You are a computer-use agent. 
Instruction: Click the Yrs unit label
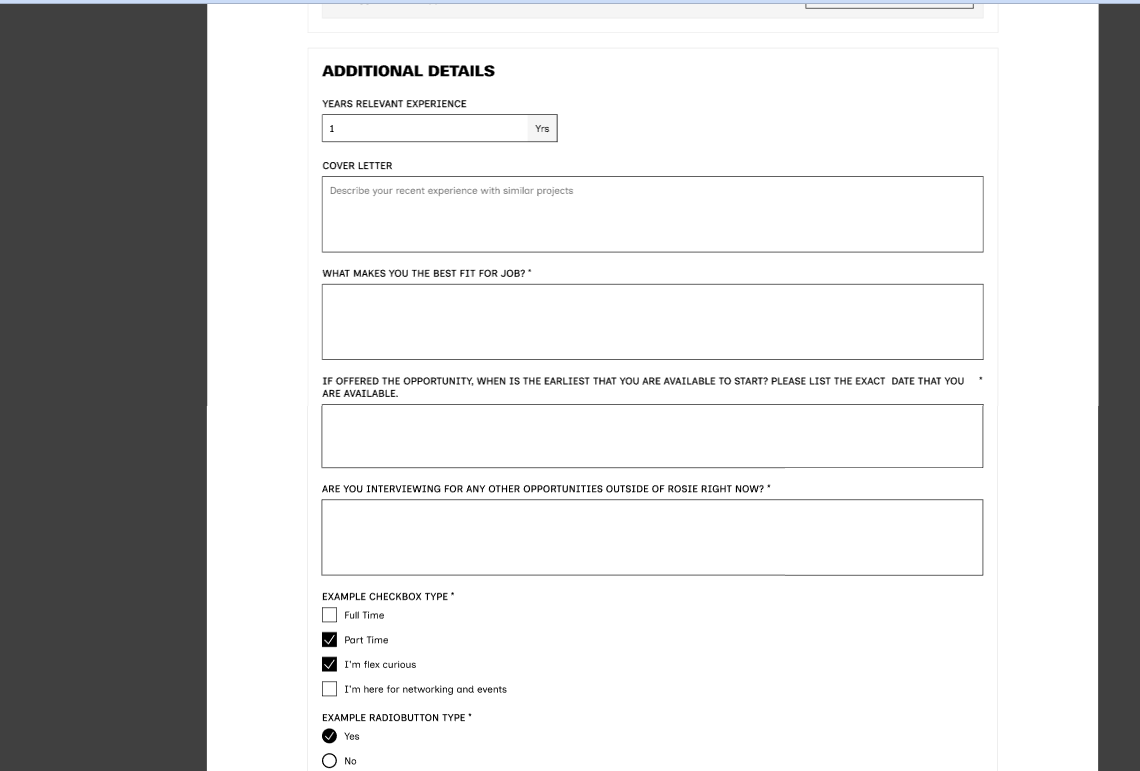(x=542, y=128)
